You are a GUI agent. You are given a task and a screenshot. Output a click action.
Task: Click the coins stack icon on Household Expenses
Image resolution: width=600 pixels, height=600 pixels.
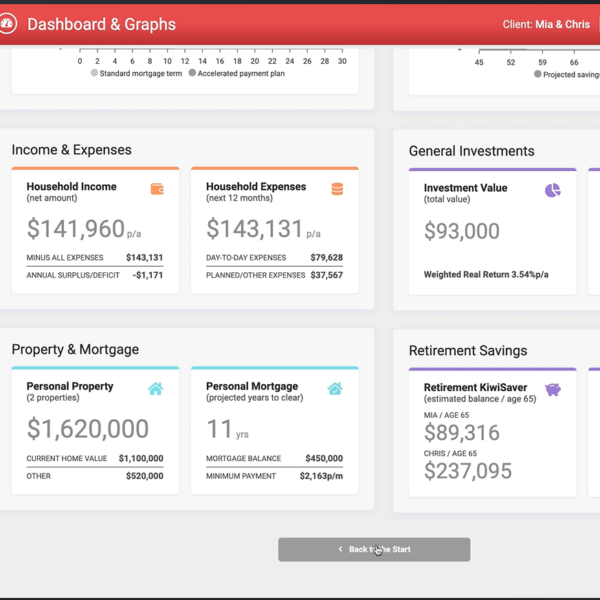pyautogui.click(x=337, y=189)
